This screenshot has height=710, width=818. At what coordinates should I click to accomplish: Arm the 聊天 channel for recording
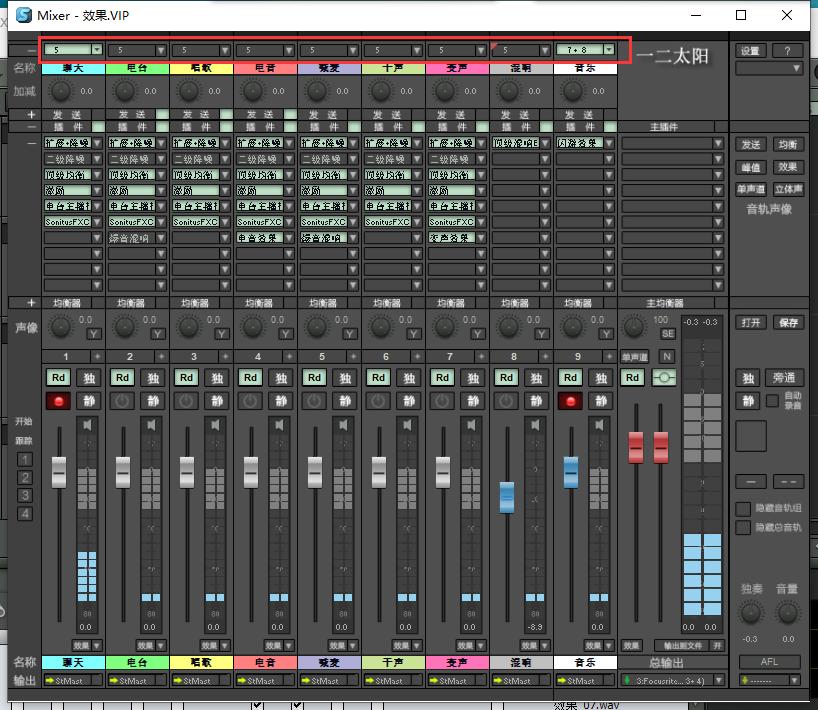[58, 398]
